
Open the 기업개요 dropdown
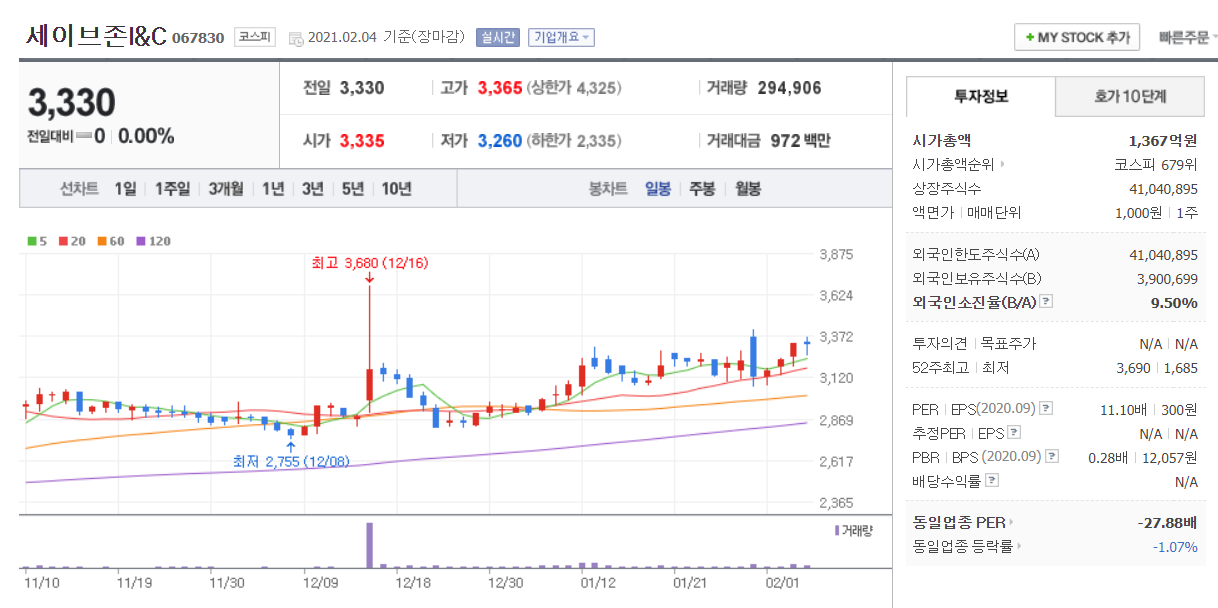point(561,38)
